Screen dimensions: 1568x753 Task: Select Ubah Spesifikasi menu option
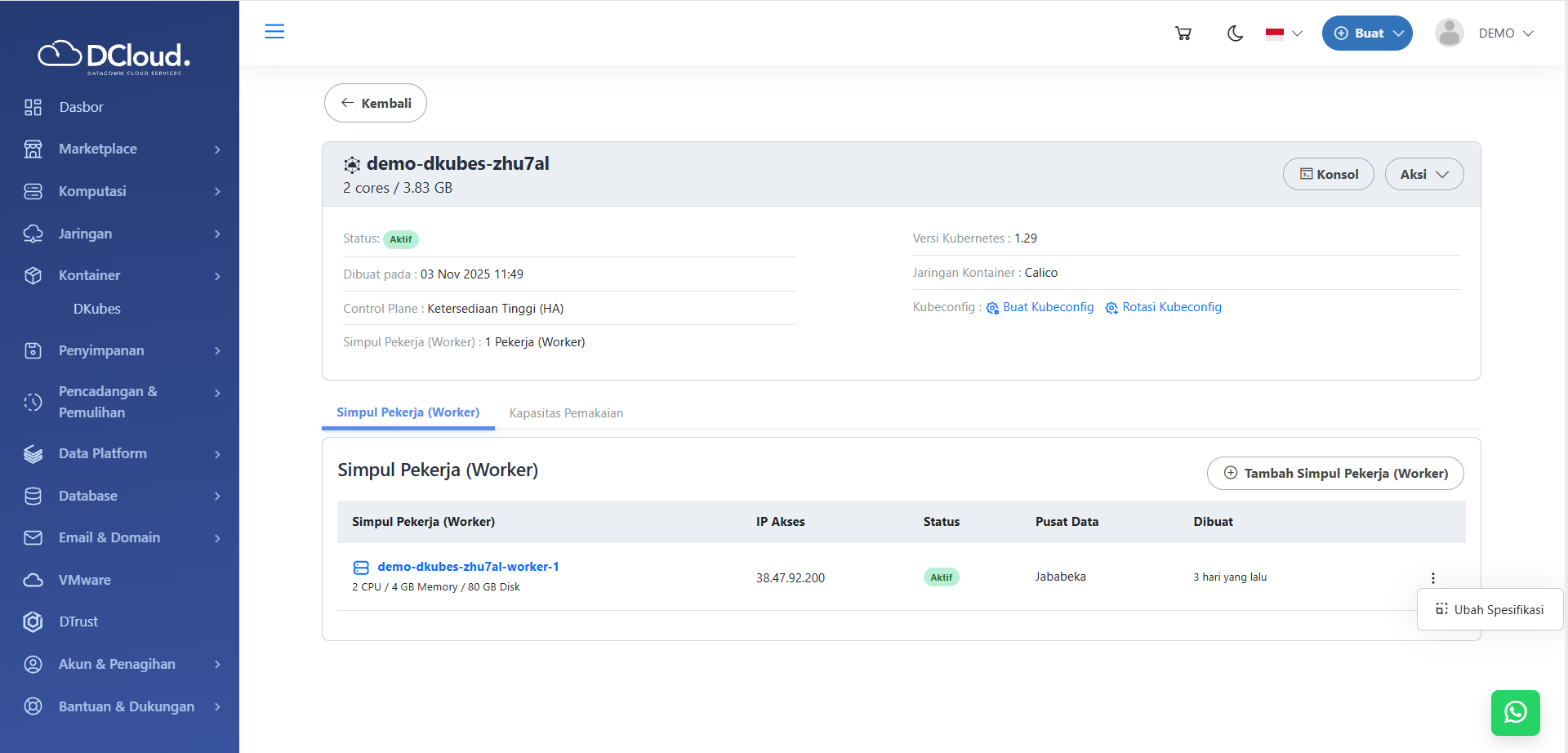click(x=1490, y=609)
